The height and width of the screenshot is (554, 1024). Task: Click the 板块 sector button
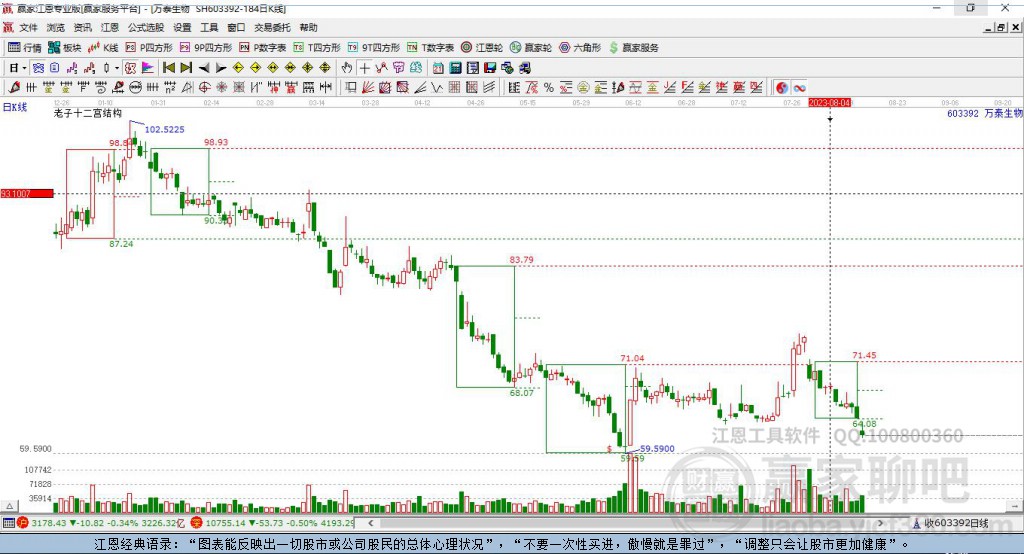click(x=65, y=48)
